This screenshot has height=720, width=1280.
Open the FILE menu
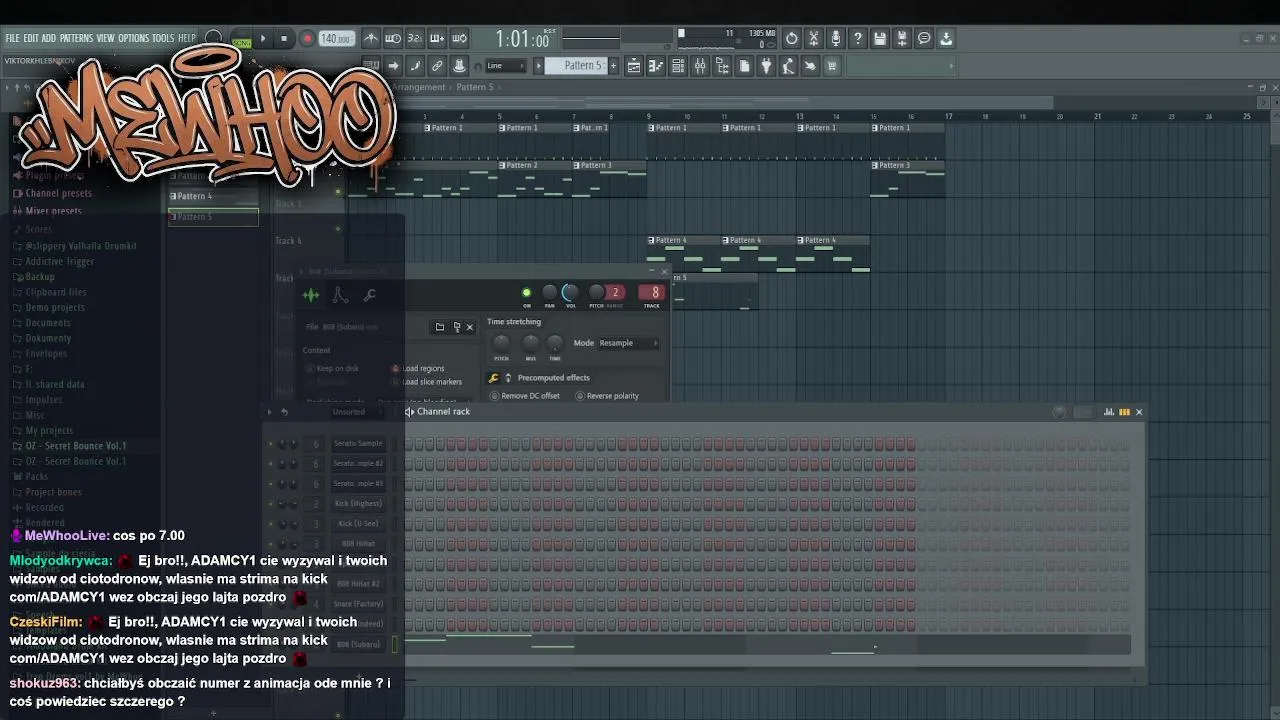pos(12,38)
